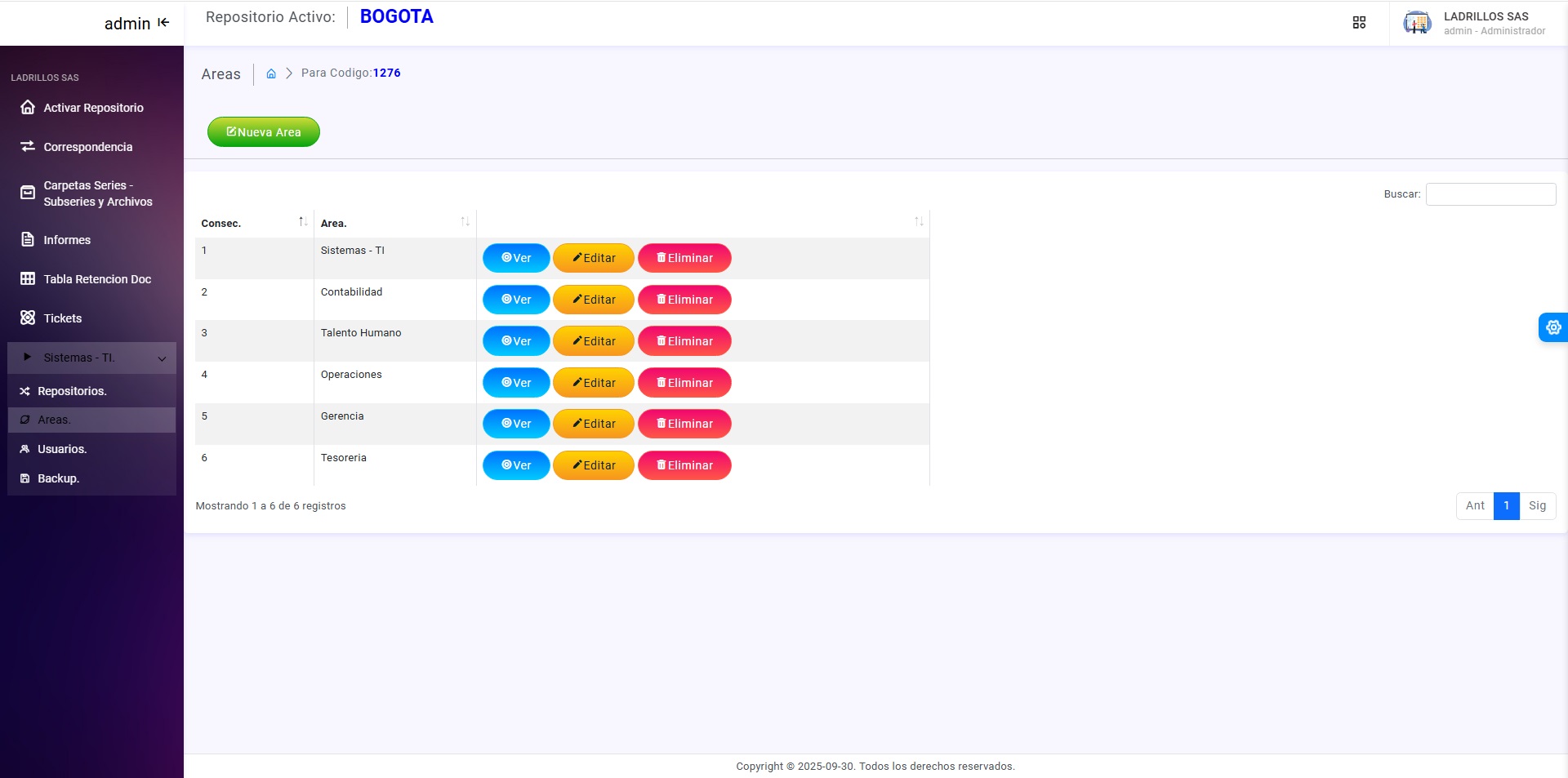Toggle sorting on the Area. column
This screenshot has width=1568, height=778.
[465, 221]
